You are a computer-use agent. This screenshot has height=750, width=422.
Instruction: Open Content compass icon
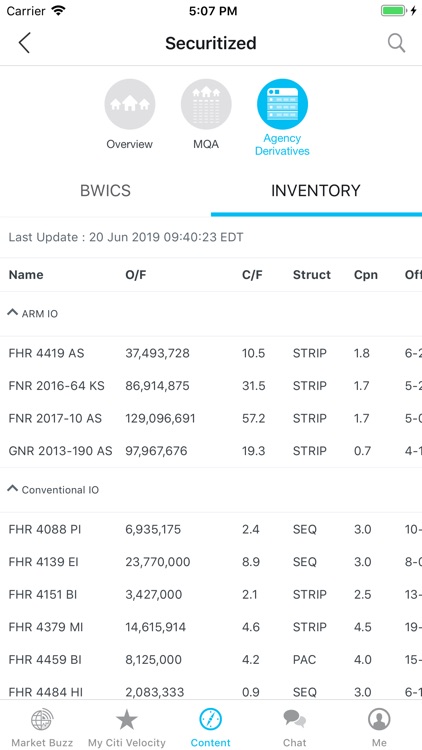point(211,720)
